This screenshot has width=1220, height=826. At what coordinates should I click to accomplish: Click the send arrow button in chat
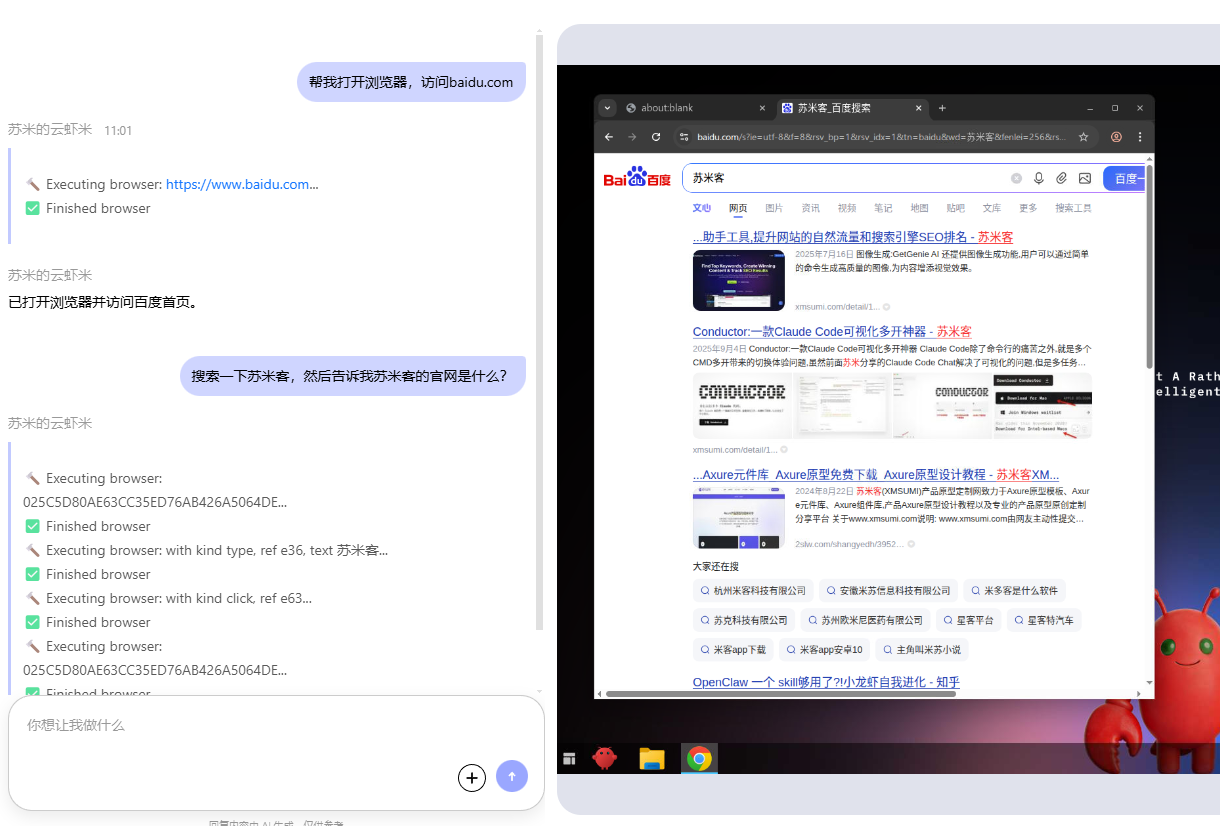(512, 776)
